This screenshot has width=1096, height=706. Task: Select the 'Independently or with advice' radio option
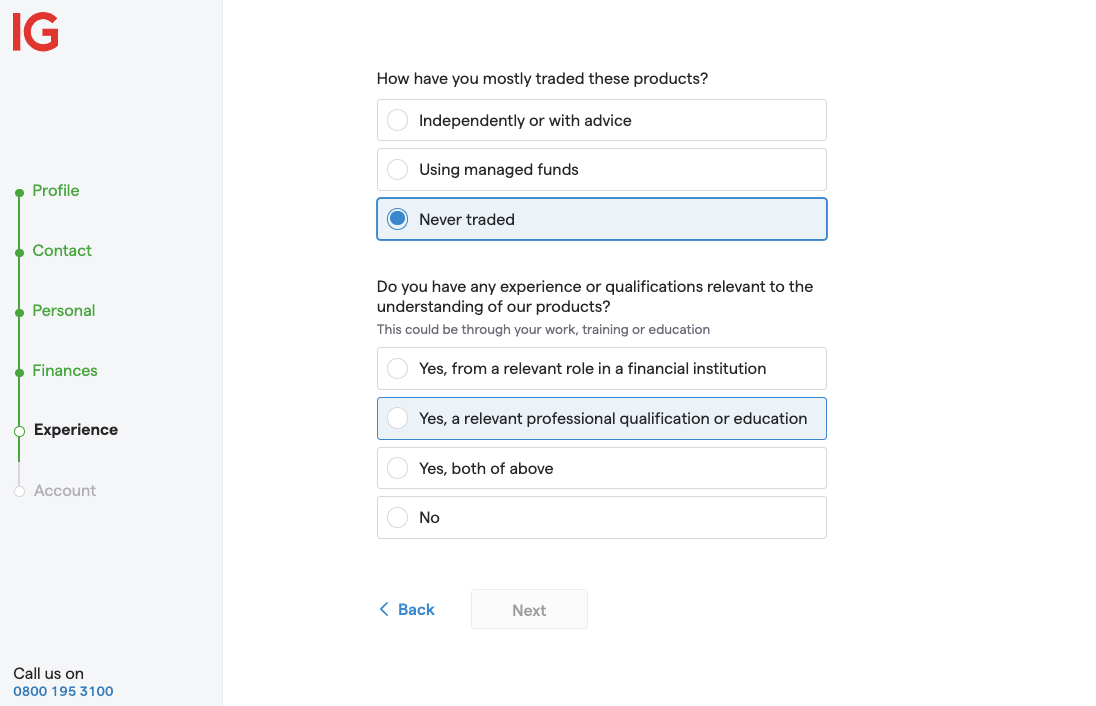(601, 120)
